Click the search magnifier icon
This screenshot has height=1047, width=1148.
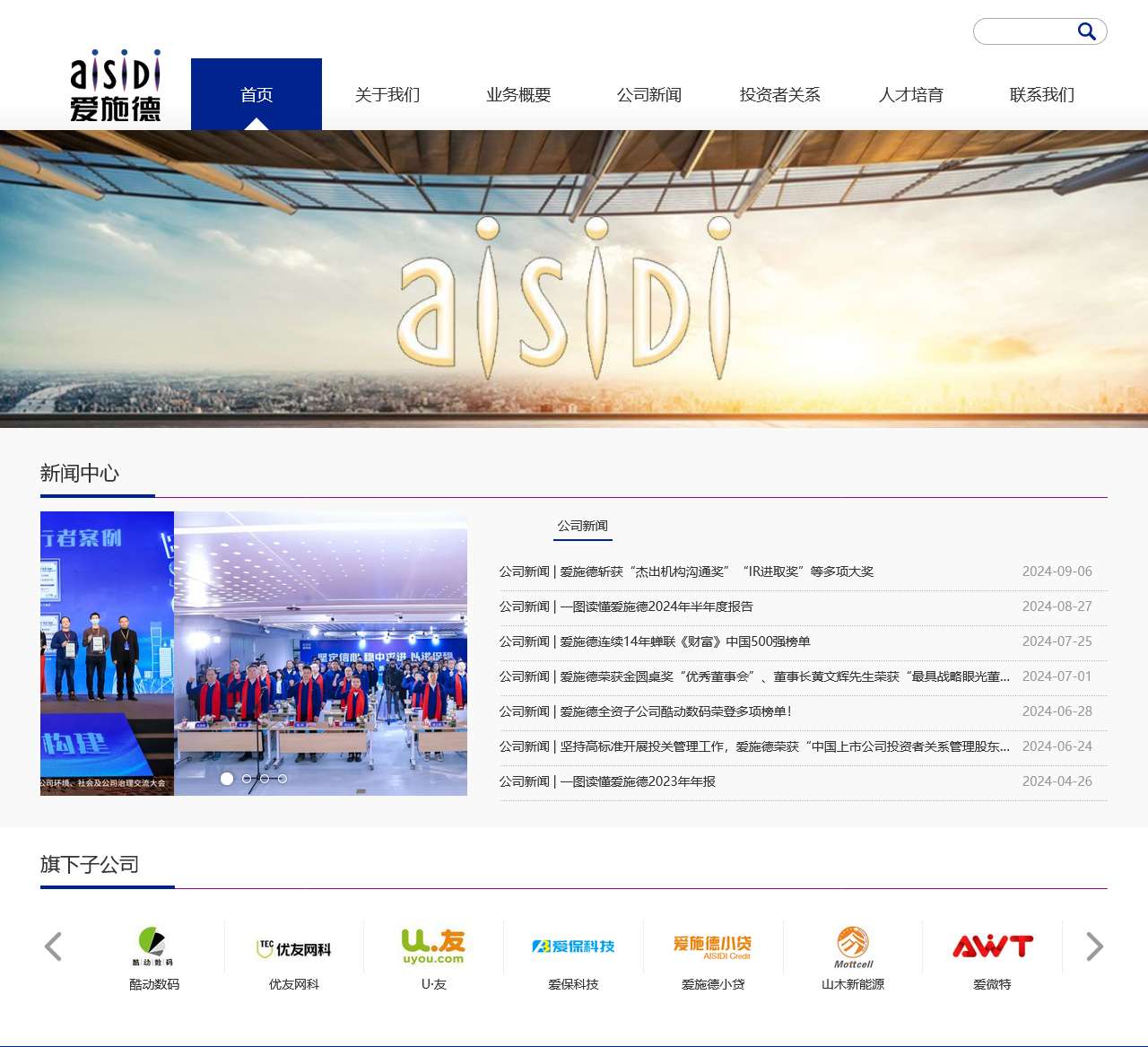tap(1086, 32)
